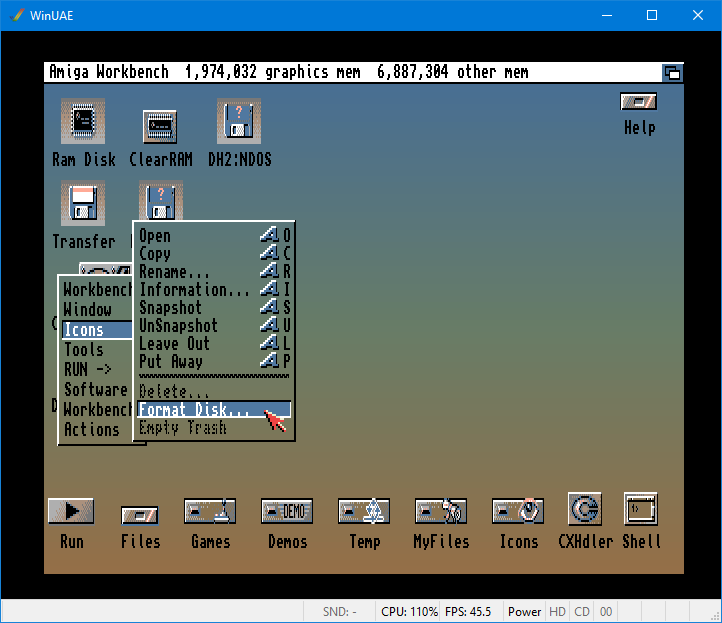722x623 pixels.
Task: Open the Demos drawer icon
Action: pos(287,511)
